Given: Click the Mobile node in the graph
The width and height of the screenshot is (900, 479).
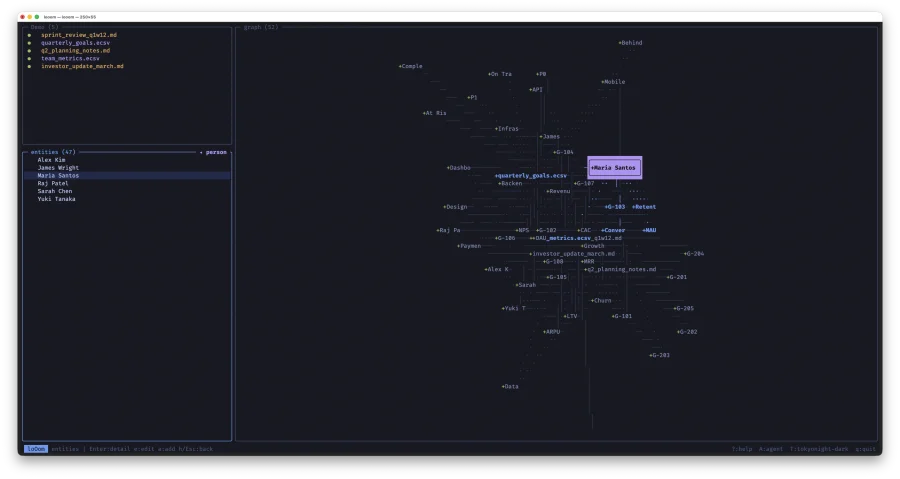Looking at the screenshot, I should (x=614, y=82).
